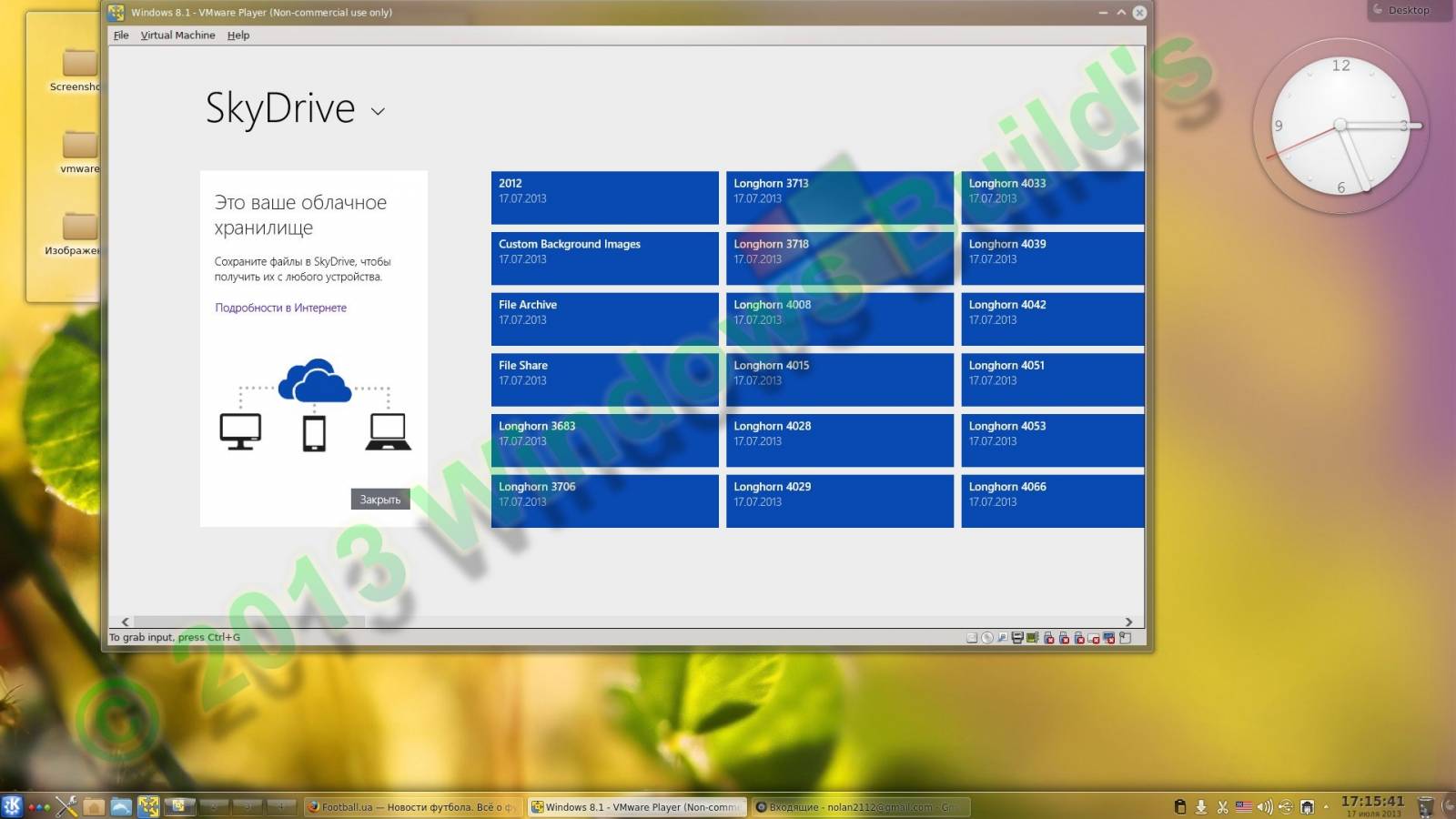1456x819 pixels.
Task: Open the clipboard manager tray icon
Action: 1180,807
